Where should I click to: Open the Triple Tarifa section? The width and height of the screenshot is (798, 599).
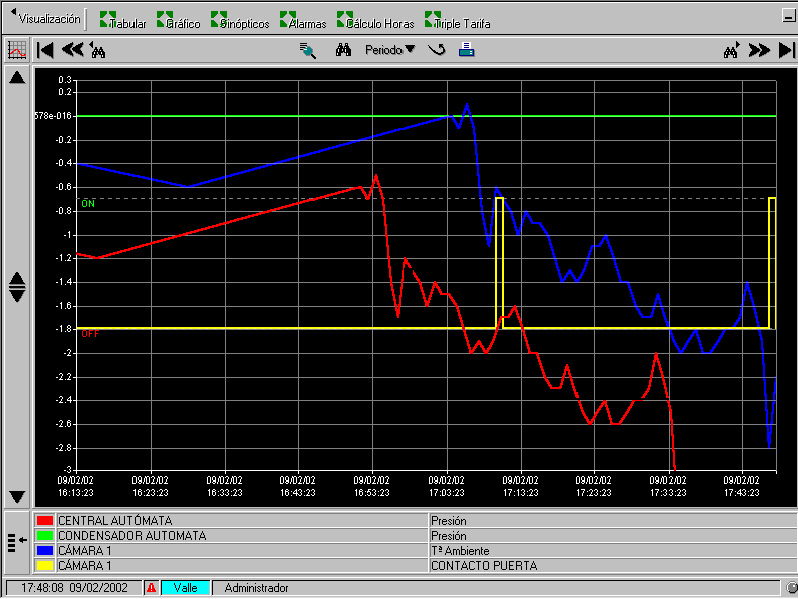click(x=458, y=22)
